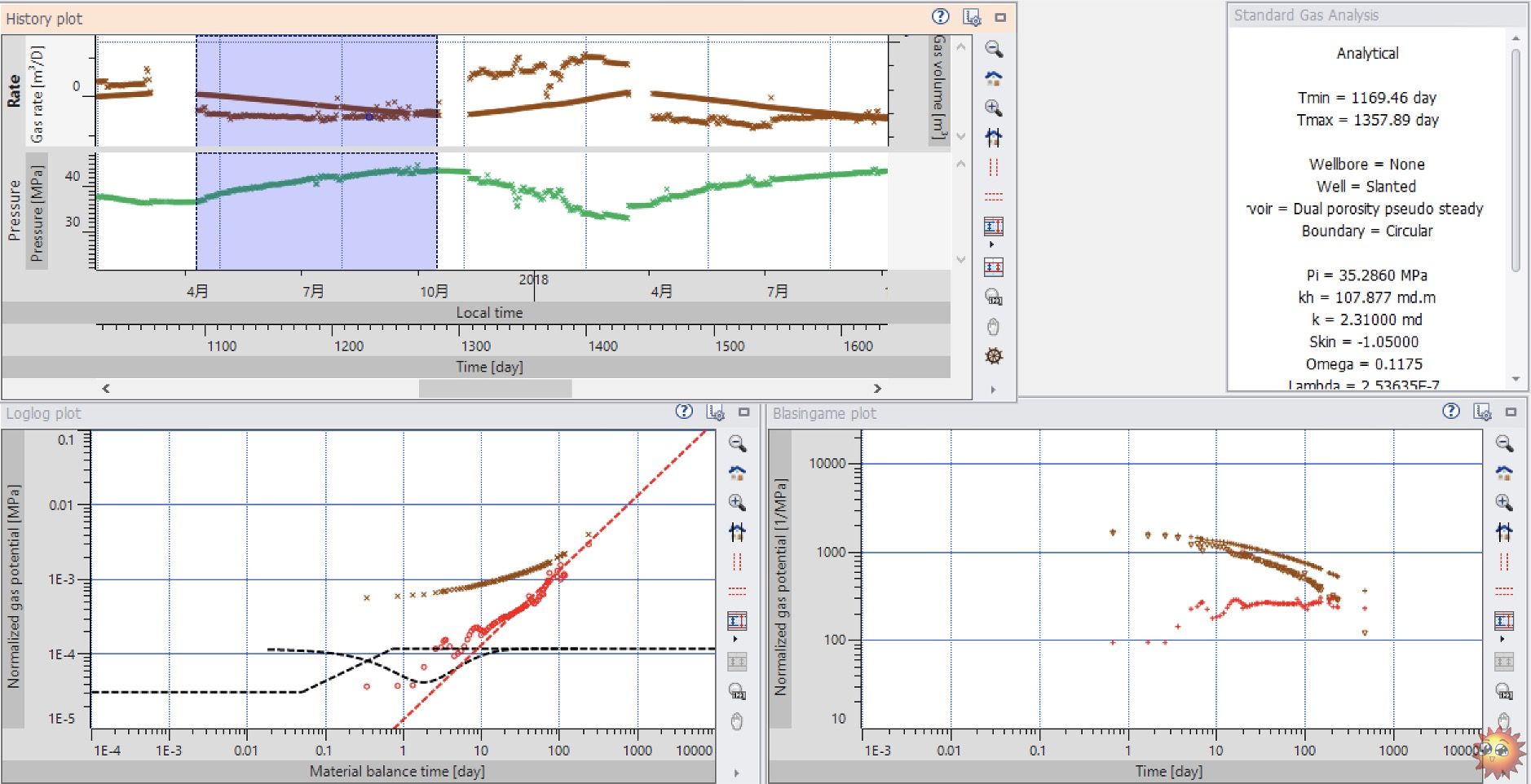The width and height of the screenshot is (1531, 784).
Task: Select the Blasingame plot title tab
Action: tap(824, 413)
